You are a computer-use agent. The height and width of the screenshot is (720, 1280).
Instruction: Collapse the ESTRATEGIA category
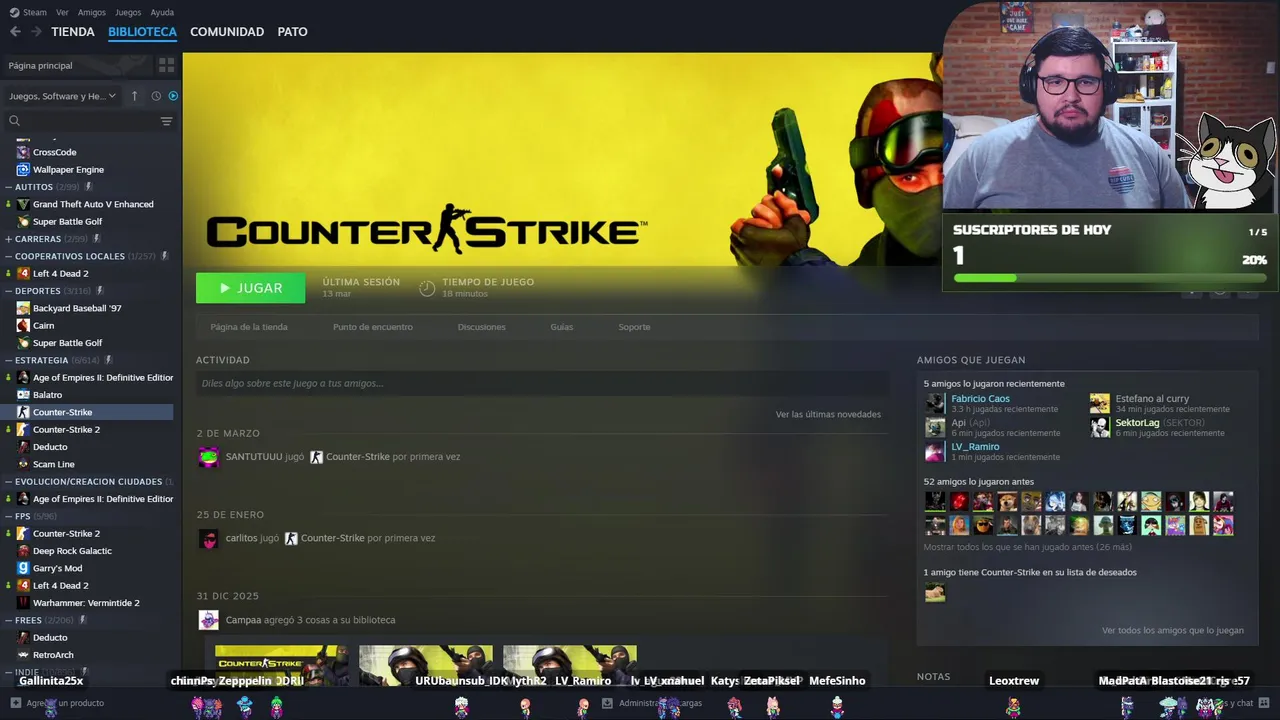(x=7, y=360)
